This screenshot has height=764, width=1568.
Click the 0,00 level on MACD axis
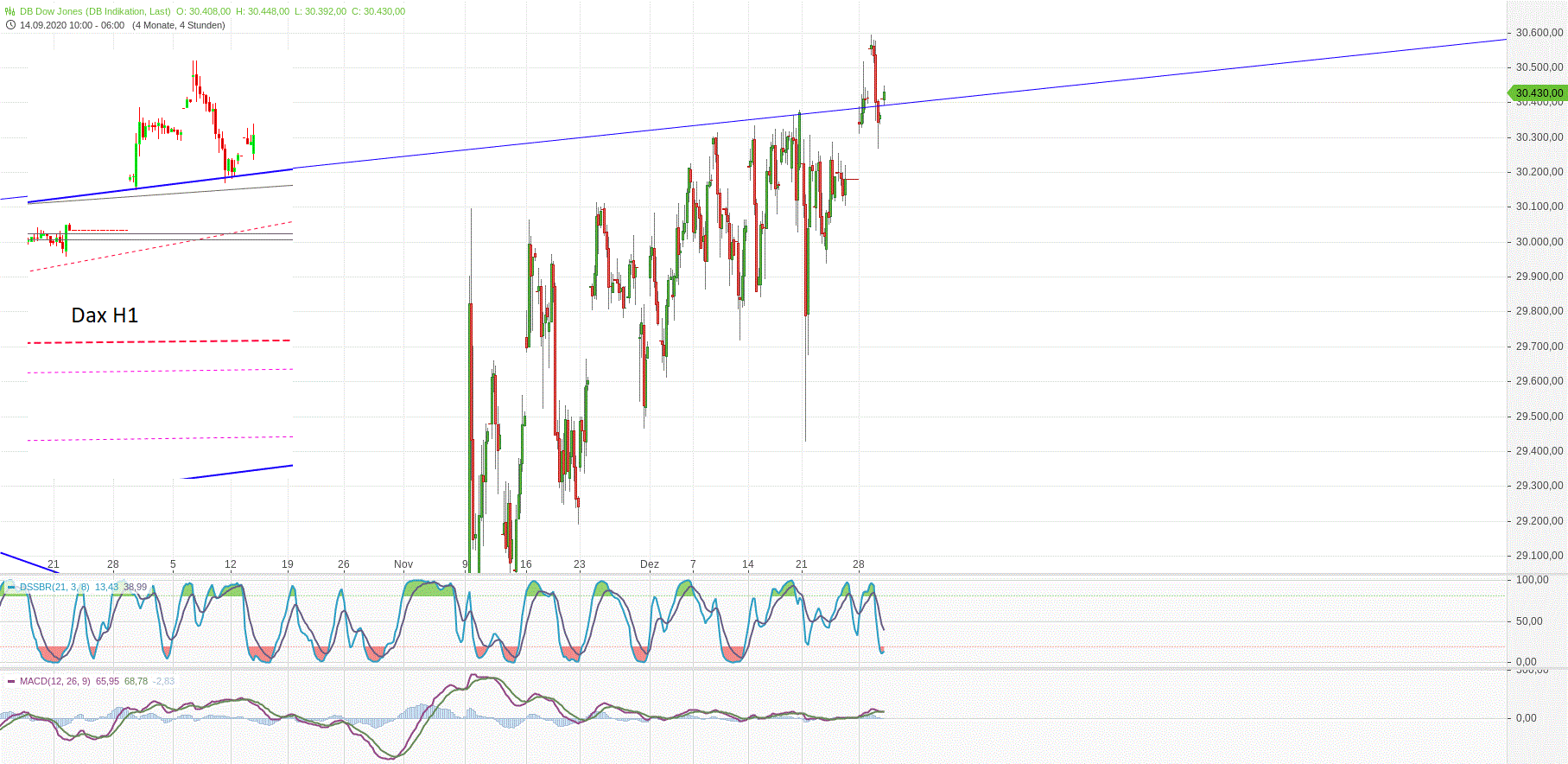(x=1527, y=717)
